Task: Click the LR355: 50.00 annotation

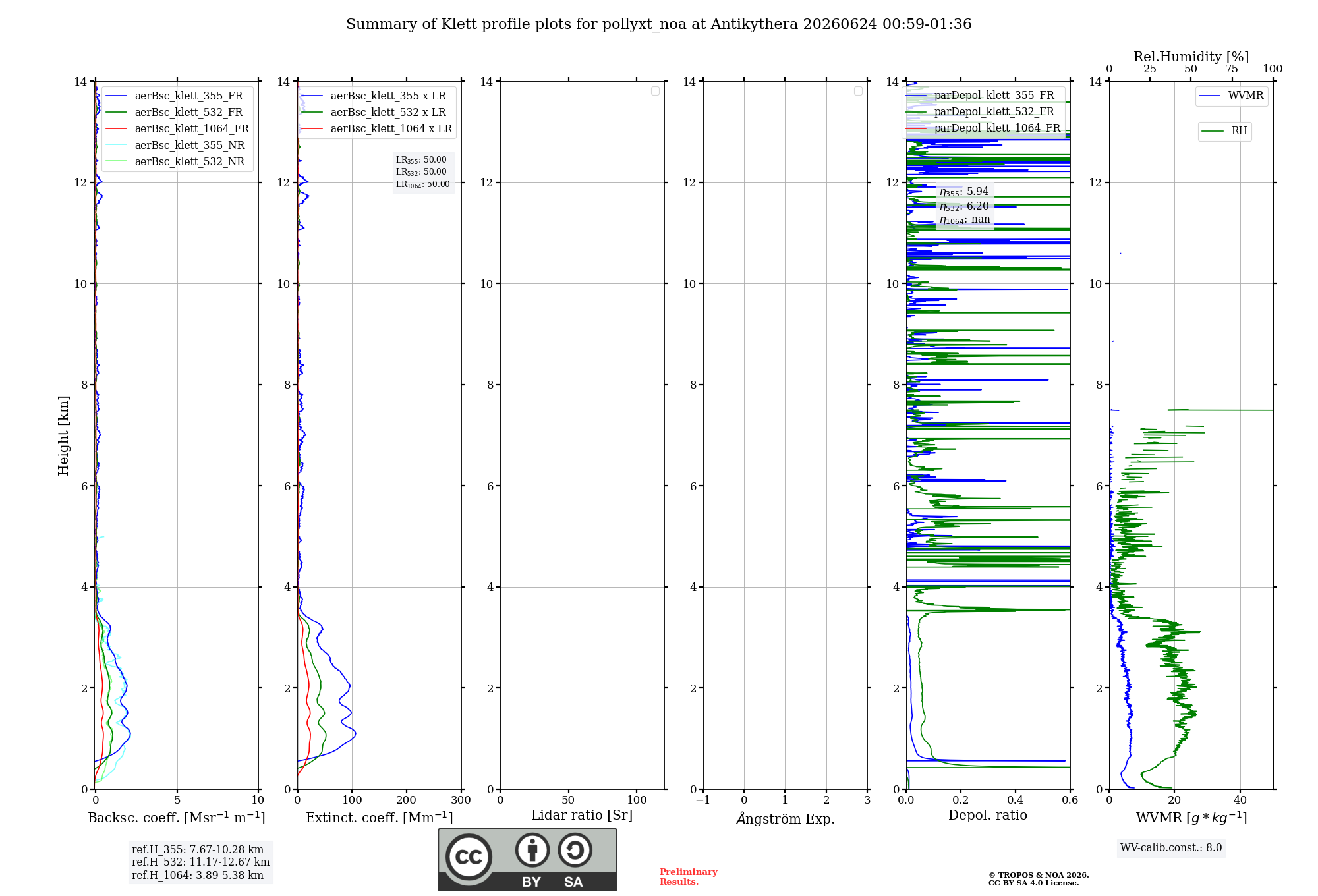Action: click(421, 160)
